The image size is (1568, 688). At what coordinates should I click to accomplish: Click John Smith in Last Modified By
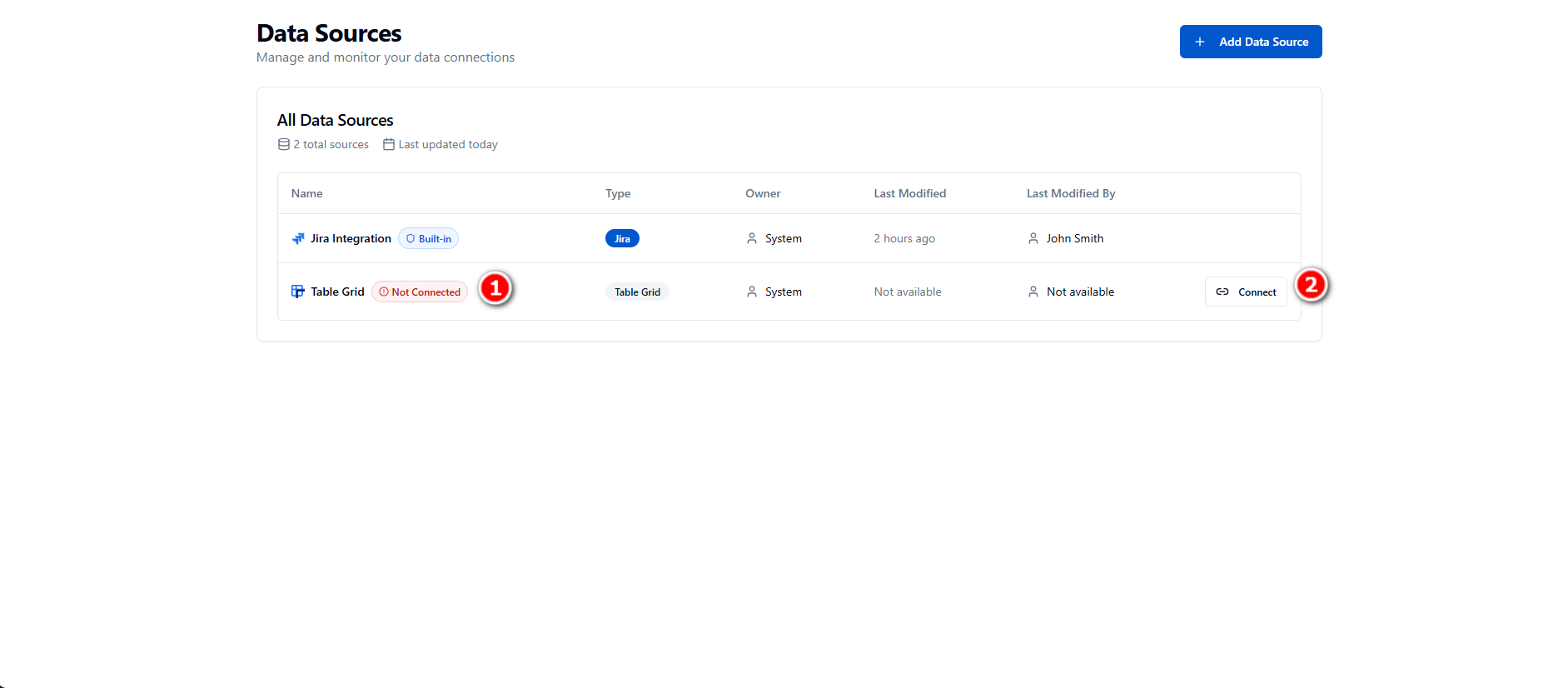(x=1075, y=238)
